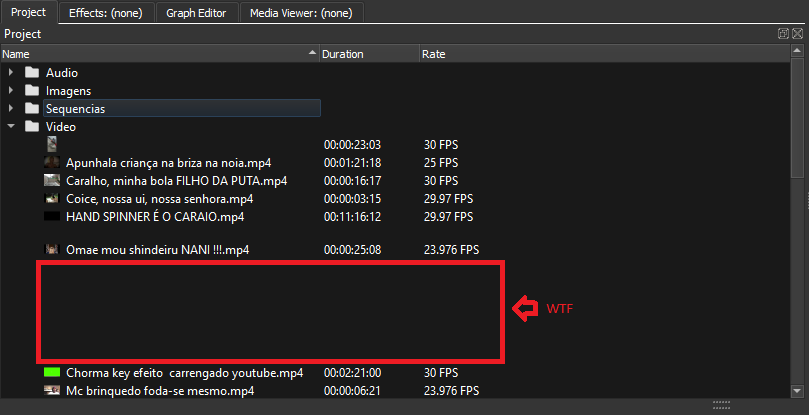Sort by the Name column header
The width and height of the screenshot is (809, 415).
coord(160,54)
